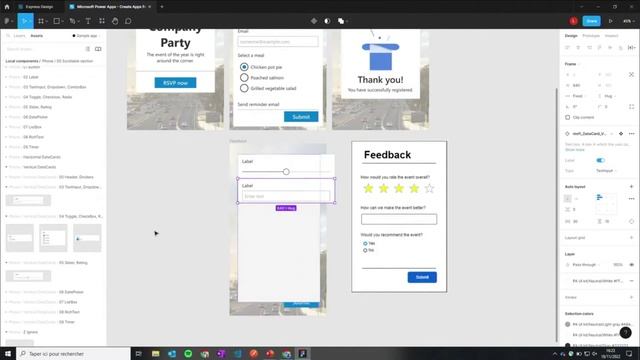Toggle layer visibility eye icon
Image resolution: width=640 pixels, height=360 pixels.
[x=631, y=264]
